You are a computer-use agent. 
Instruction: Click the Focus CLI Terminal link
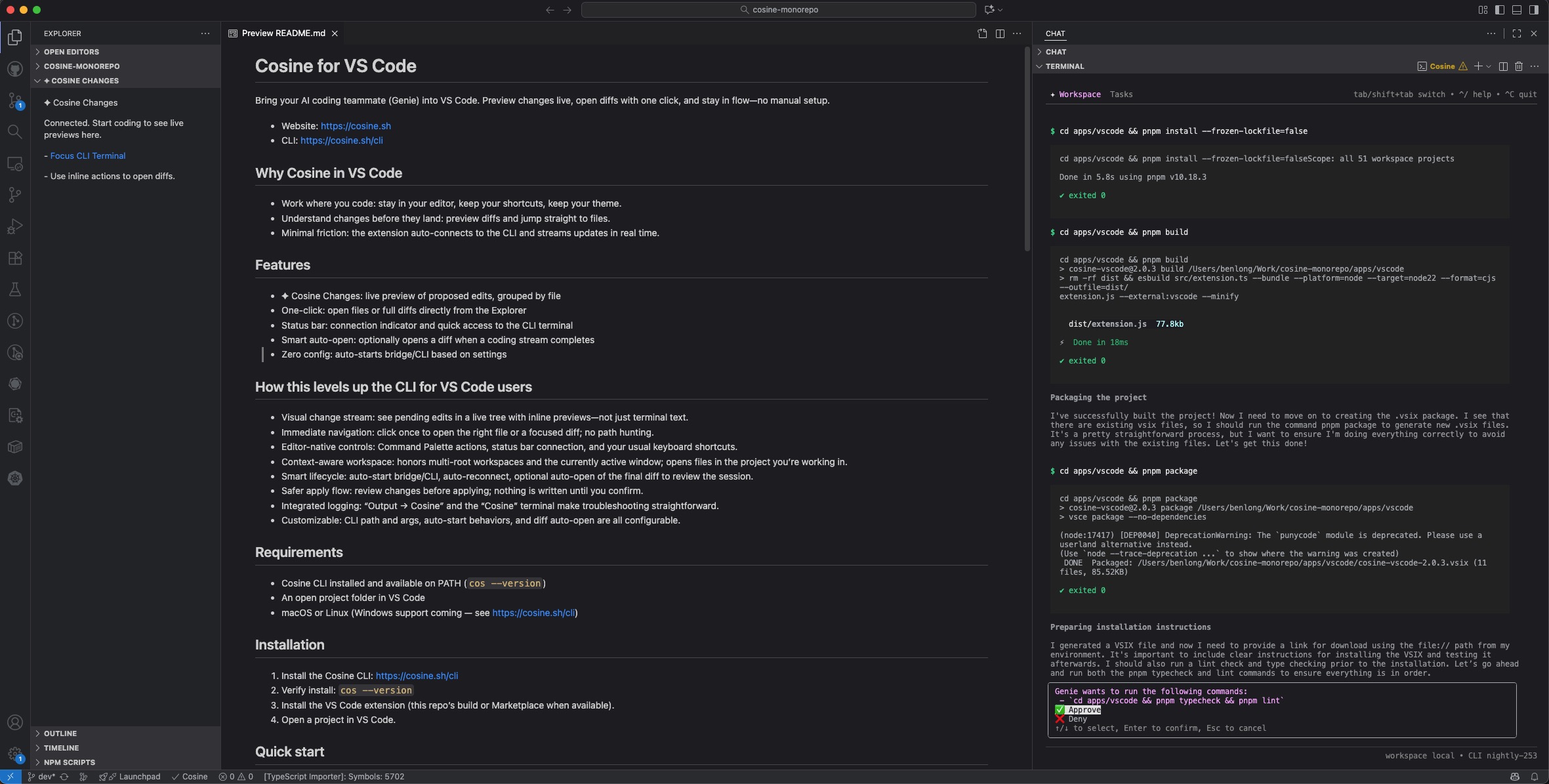click(x=87, y=156)
